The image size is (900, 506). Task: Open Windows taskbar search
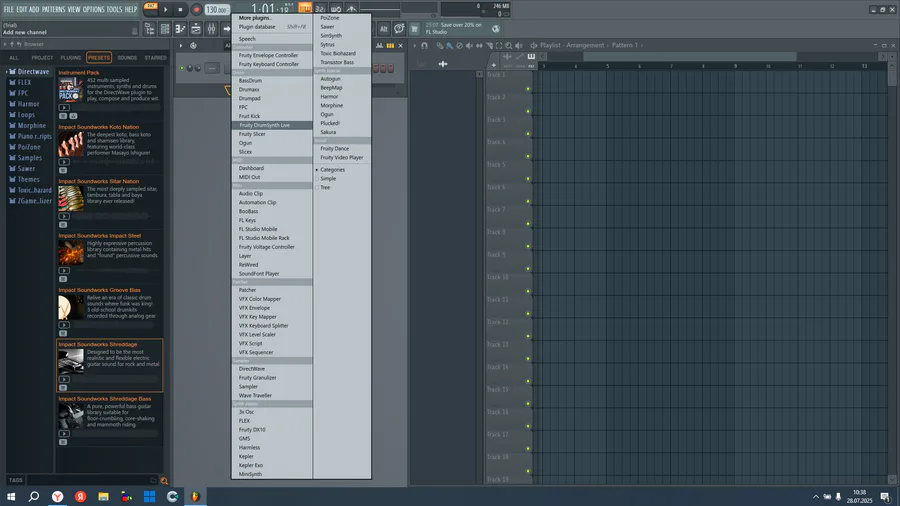(34, 496)
